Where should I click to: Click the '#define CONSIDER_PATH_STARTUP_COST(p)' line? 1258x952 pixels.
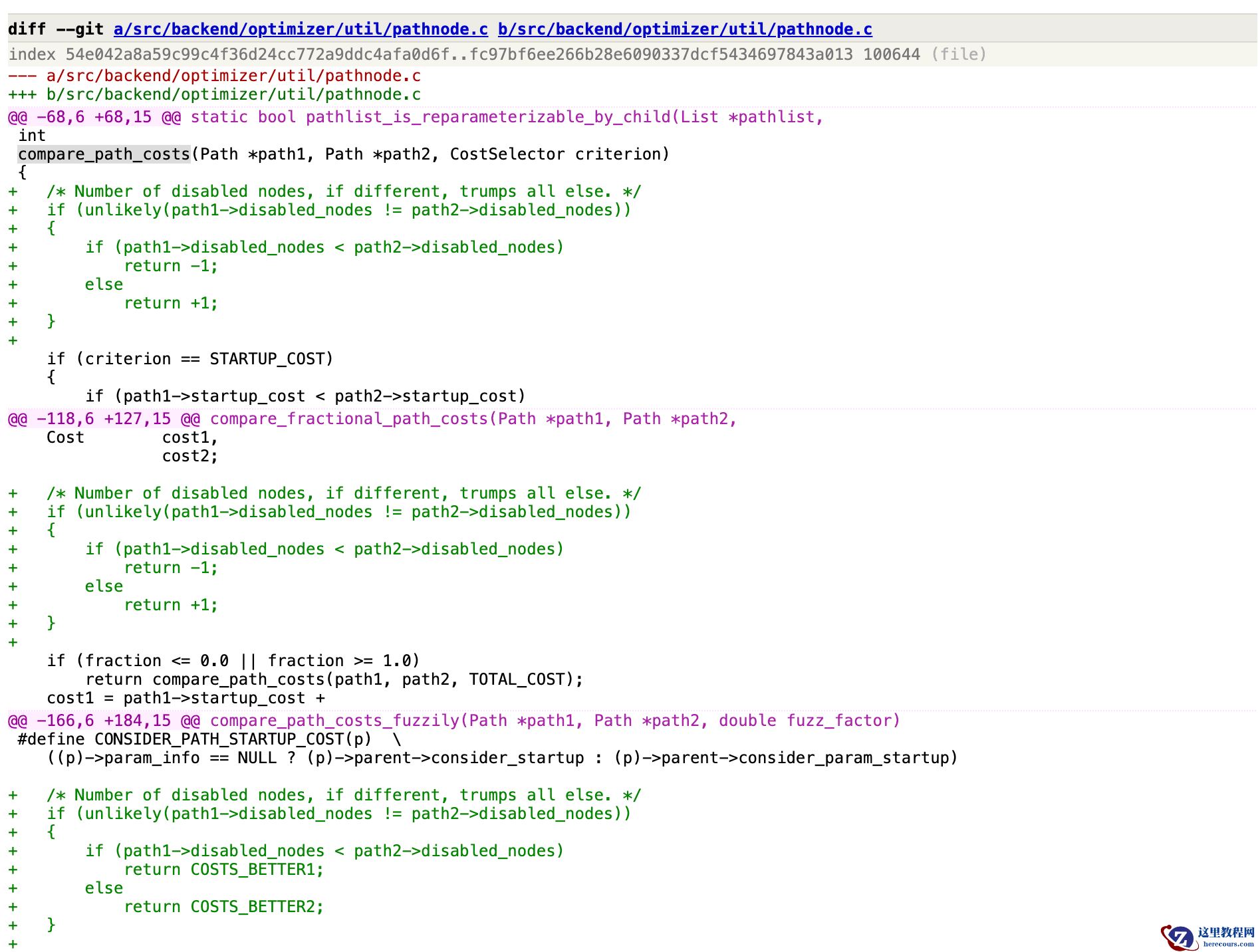pyautogui.click(x=209, y=739)
